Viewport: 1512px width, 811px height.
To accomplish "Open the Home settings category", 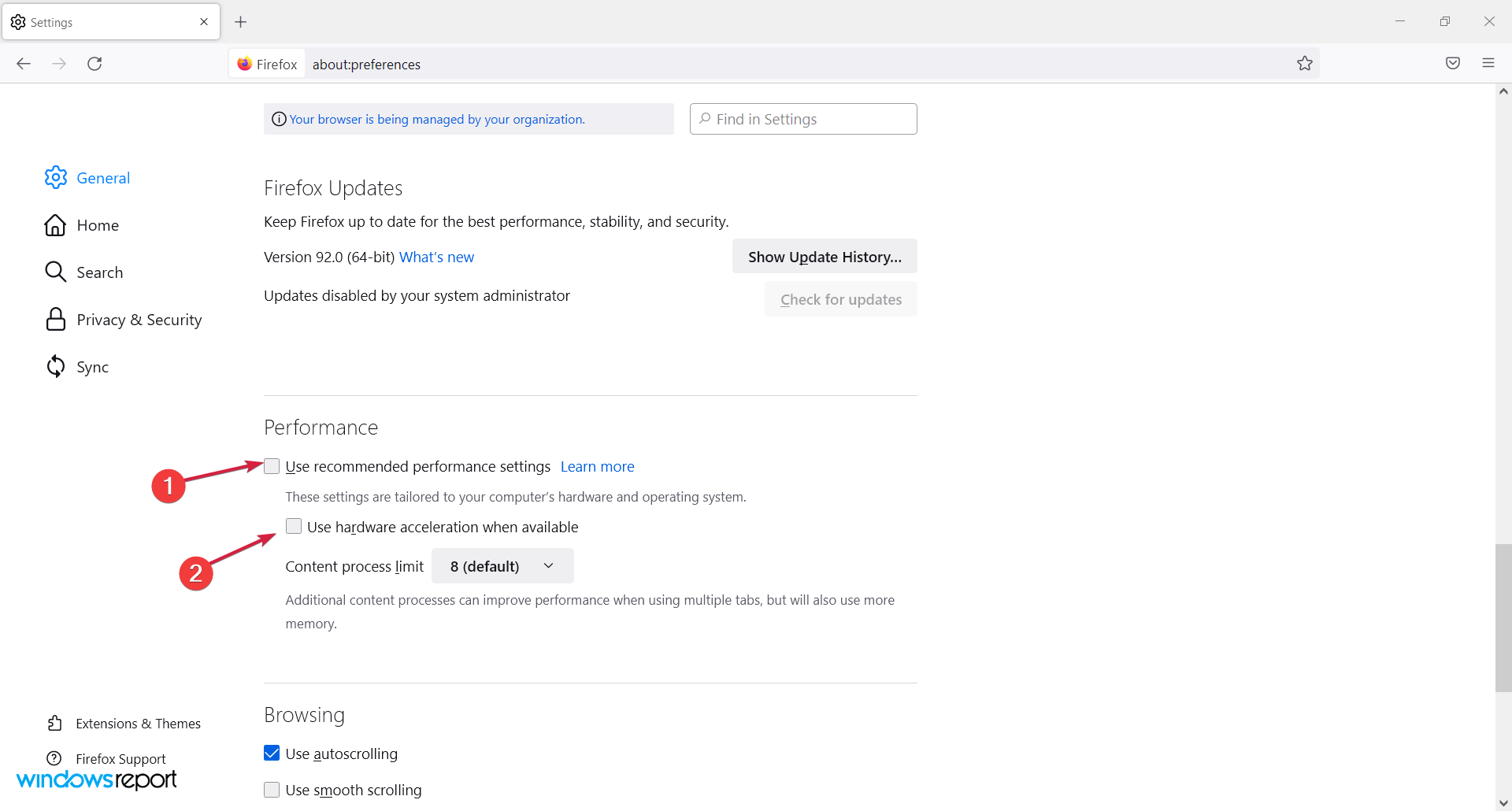I will [x=98, y=225].
